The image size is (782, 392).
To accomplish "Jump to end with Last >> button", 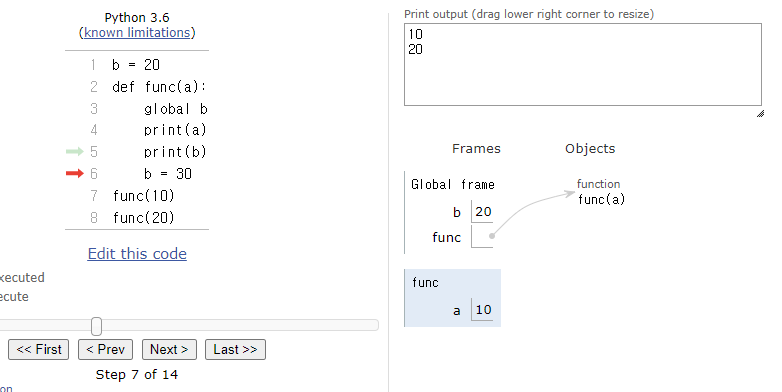I will click(235, 350).
